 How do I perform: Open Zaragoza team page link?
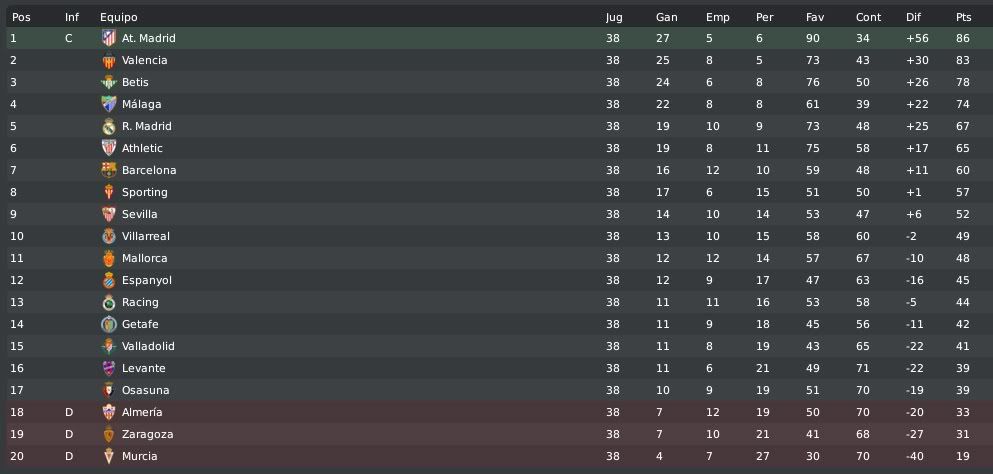point(147,434)
